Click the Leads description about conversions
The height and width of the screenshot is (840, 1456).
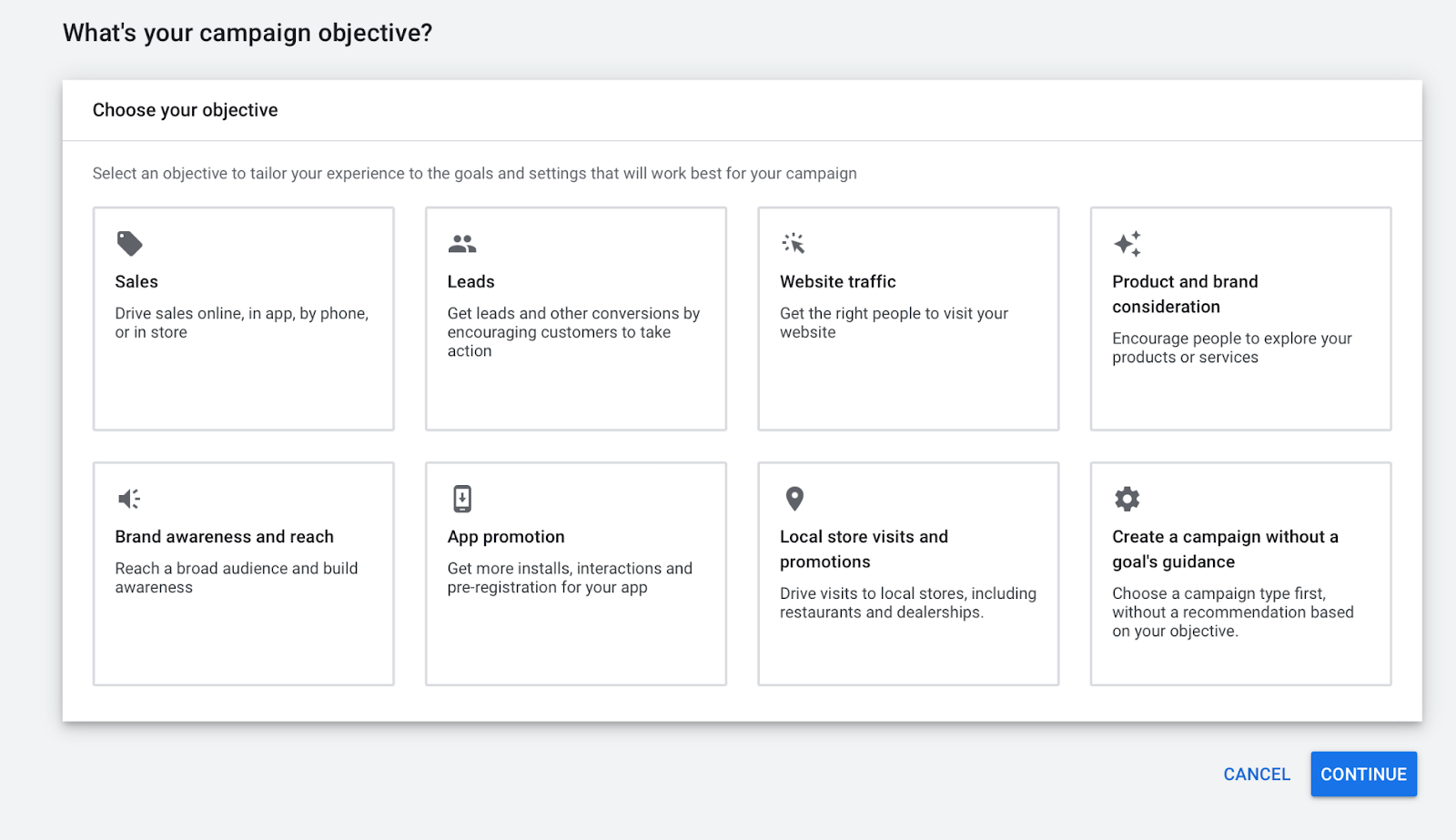(573, 332)
